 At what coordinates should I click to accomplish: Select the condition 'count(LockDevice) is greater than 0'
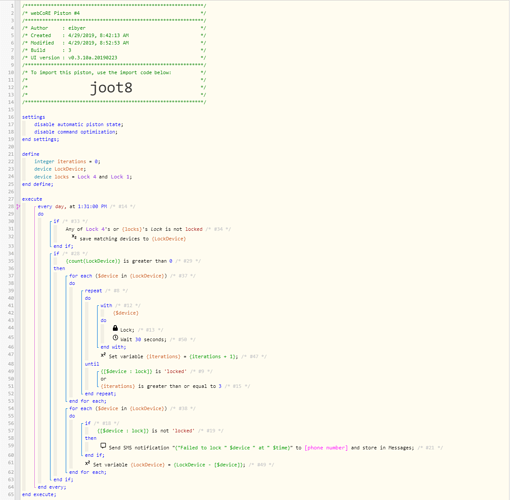point(119,261)
